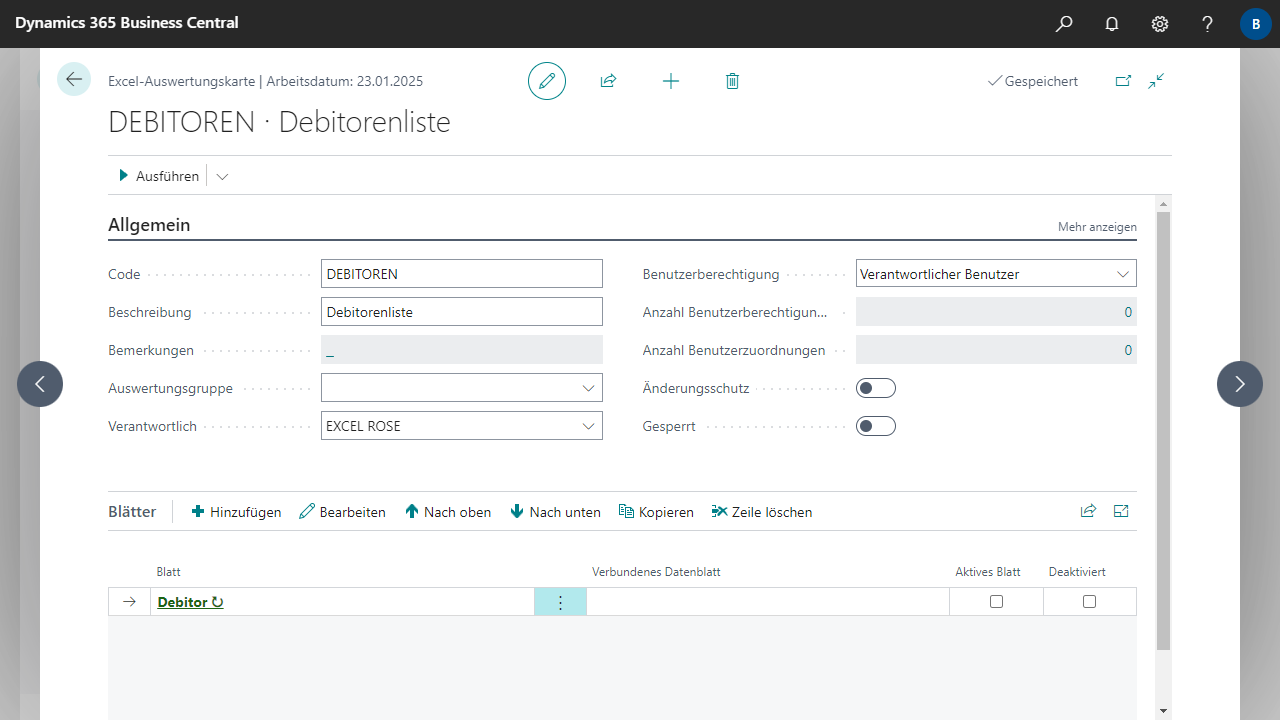Click the Dynamics 365 Business Central title
Screen dimensions: 1280x720
127,22
